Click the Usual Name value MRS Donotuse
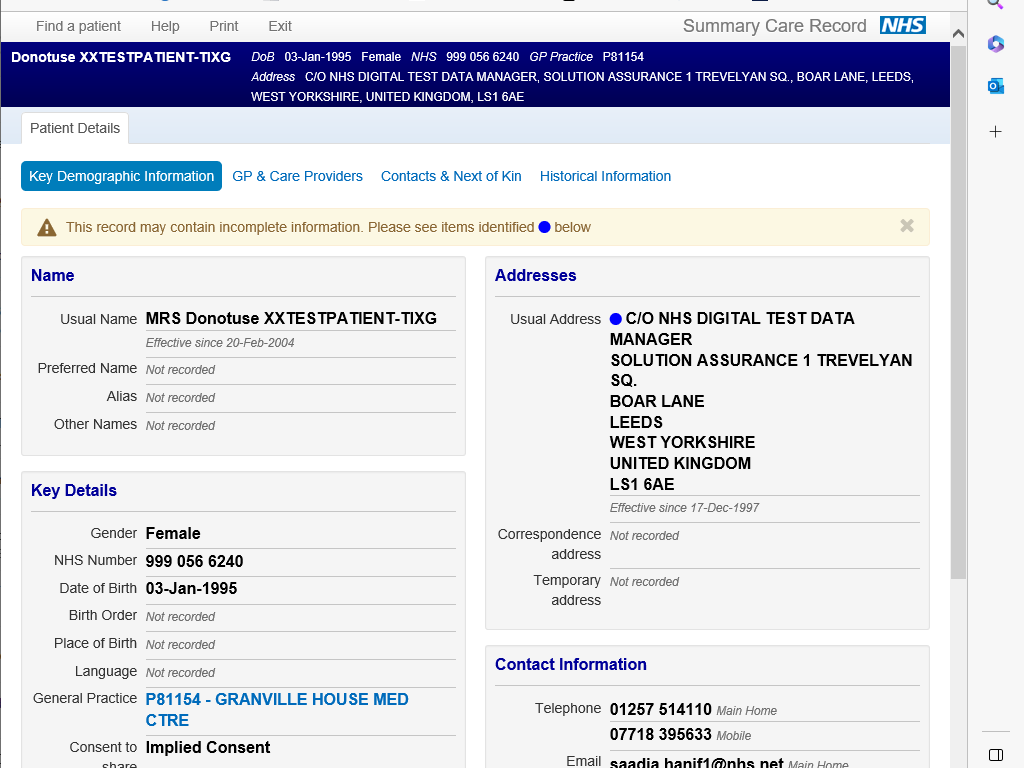 coord(291,318)
